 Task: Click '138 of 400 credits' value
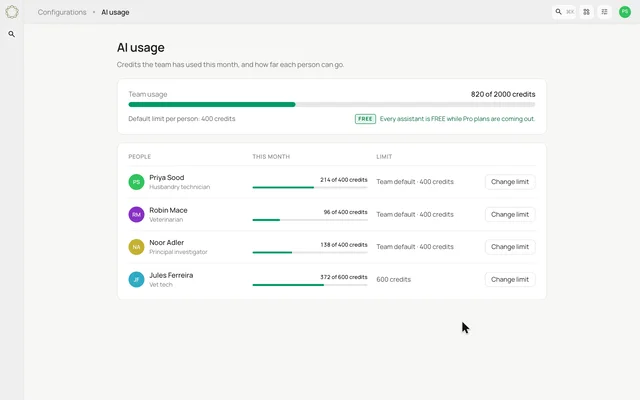[344, 245]
